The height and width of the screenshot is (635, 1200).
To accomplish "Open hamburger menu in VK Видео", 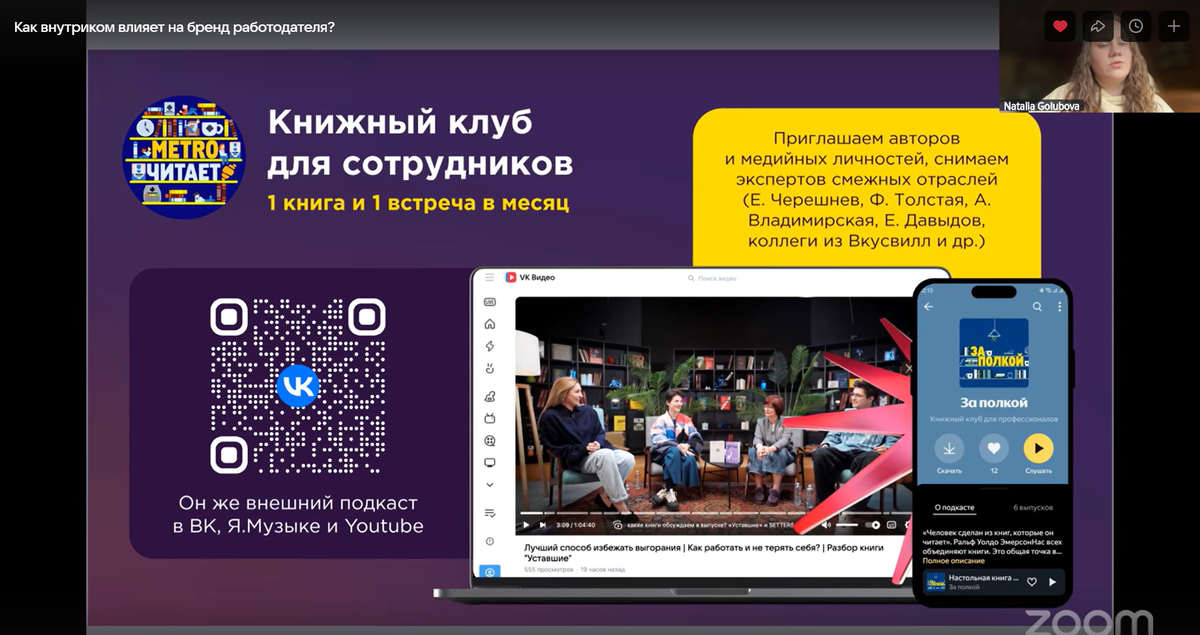I will [490, 277].
